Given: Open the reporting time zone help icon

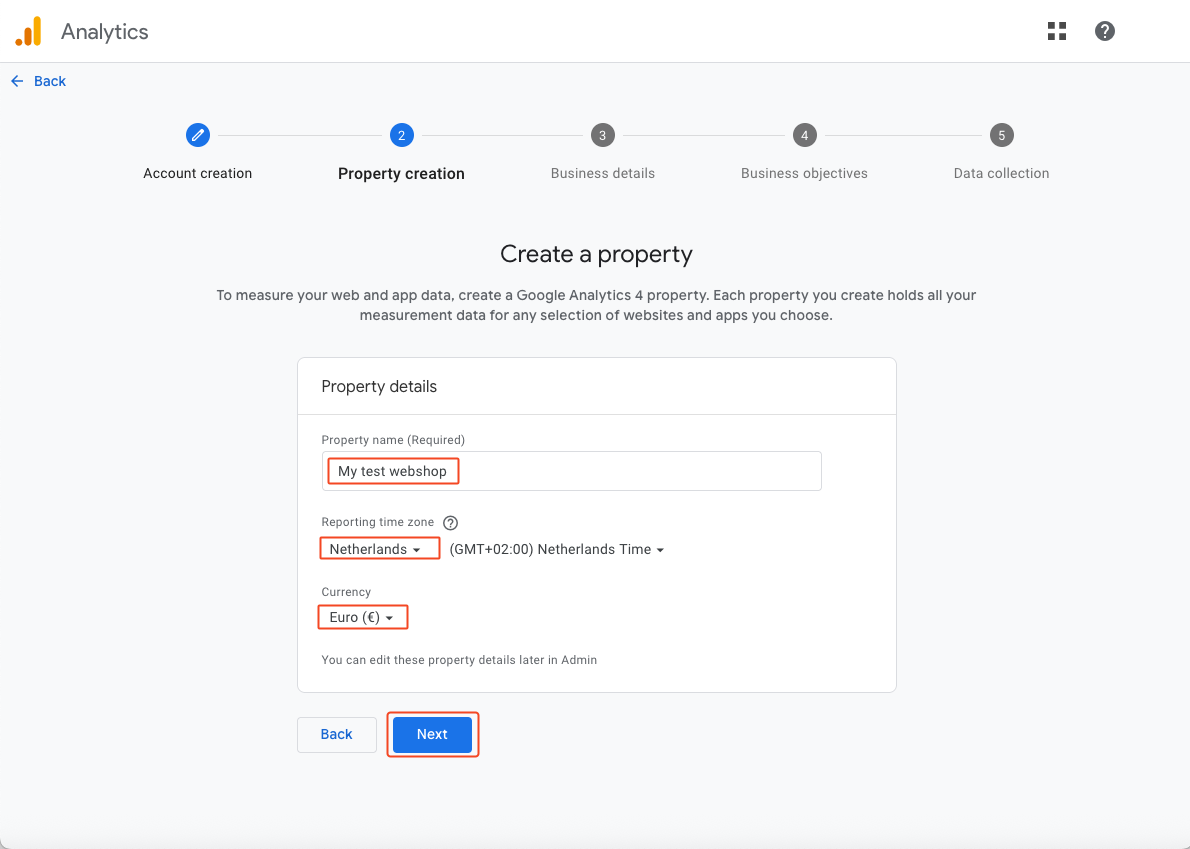Looking at the screenshot, I should [x=450, y=523].
